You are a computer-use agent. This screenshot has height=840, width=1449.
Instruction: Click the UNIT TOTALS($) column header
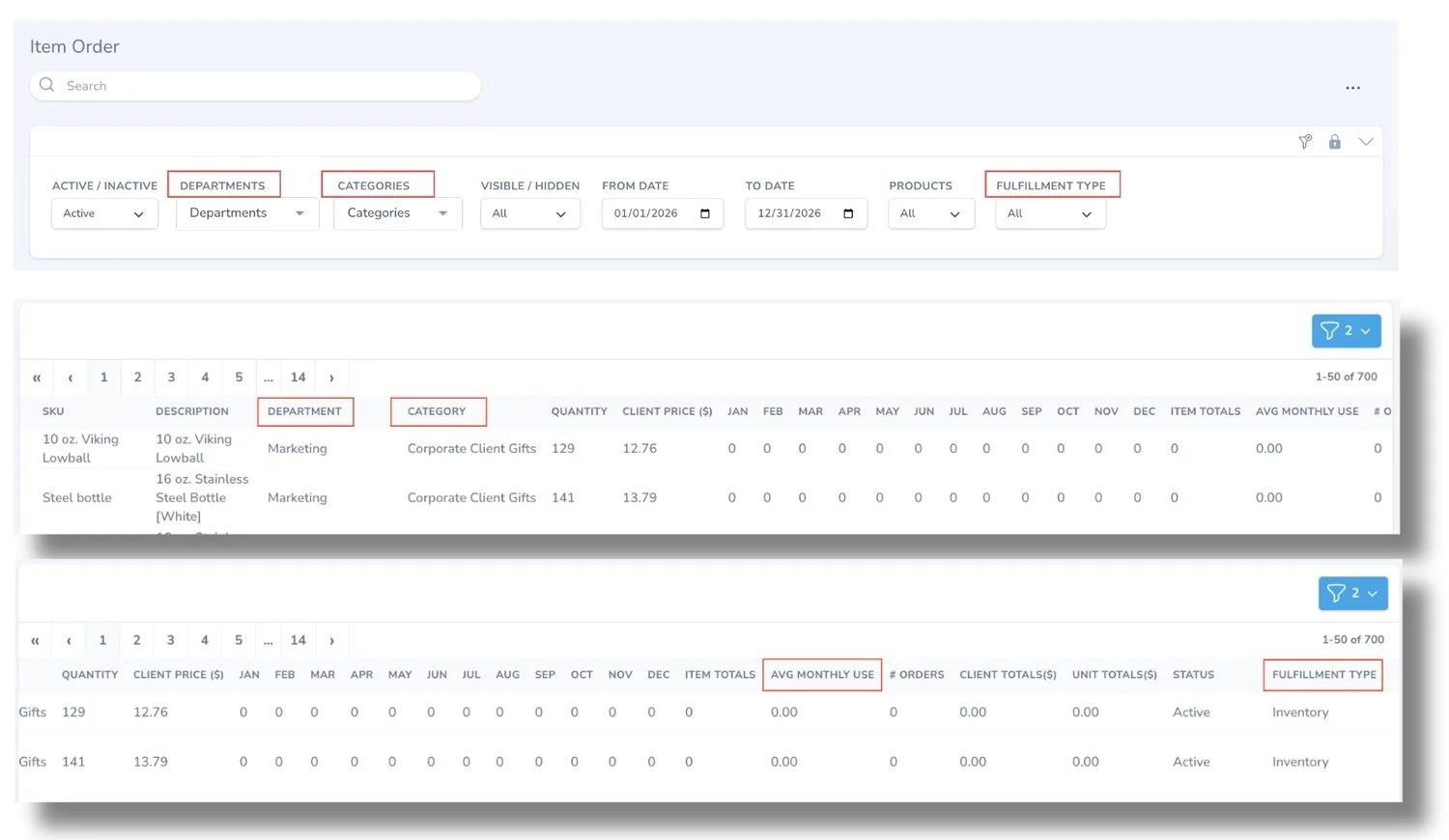pyautogui.click(x=1115, y=675)
